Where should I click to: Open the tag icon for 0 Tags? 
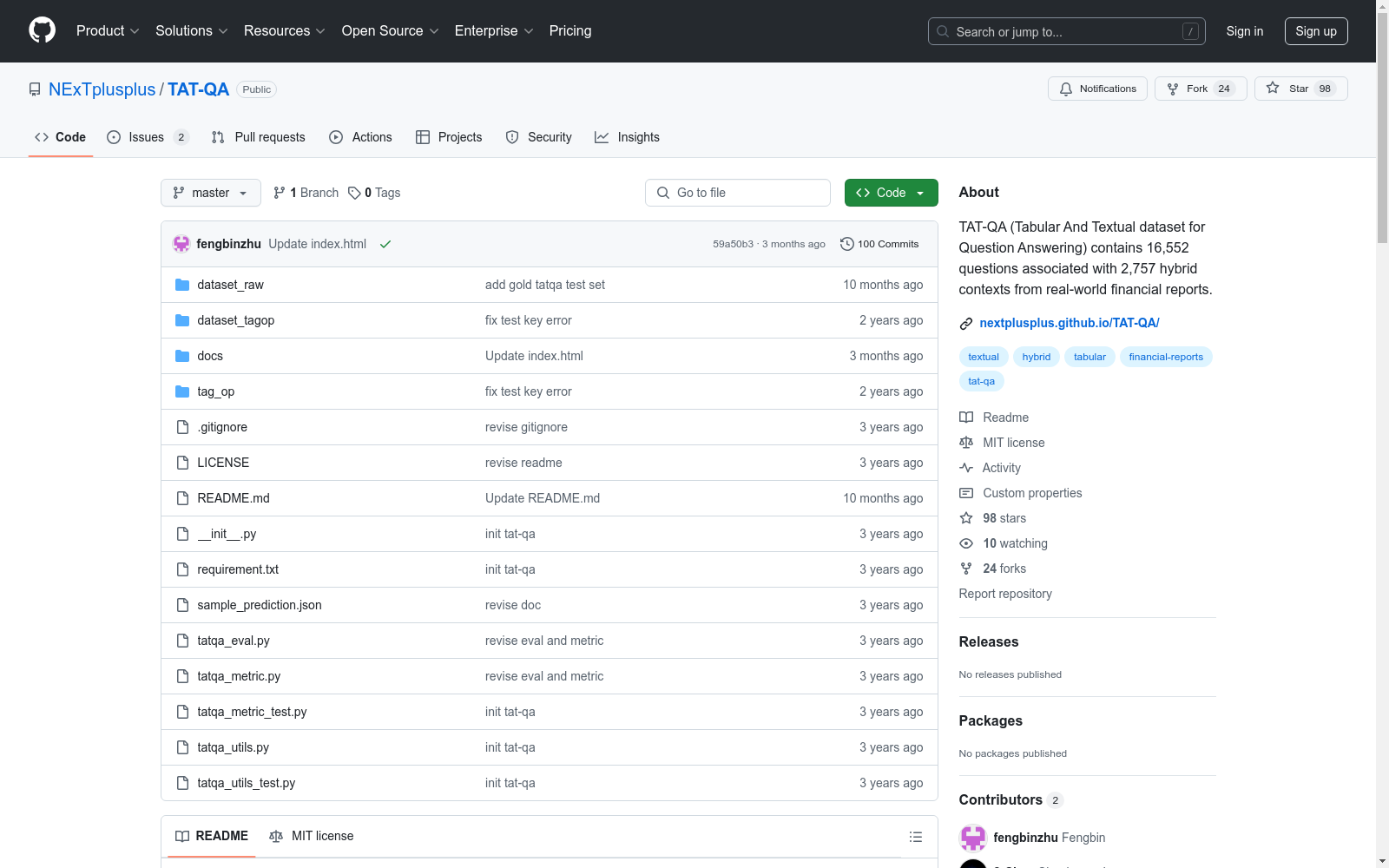(x=354, y=193)
